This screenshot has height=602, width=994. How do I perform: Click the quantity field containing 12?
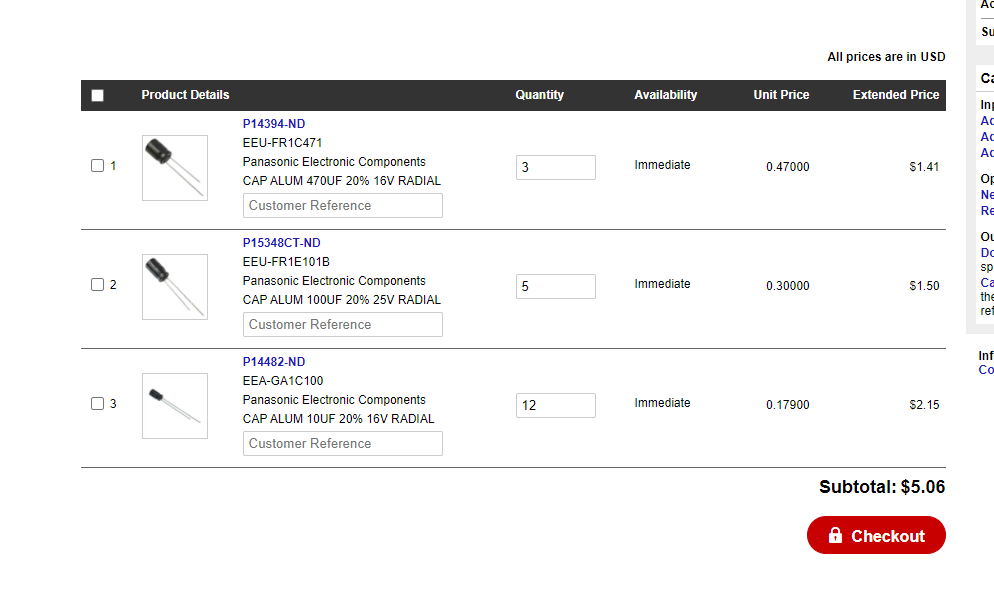point(555,406)
